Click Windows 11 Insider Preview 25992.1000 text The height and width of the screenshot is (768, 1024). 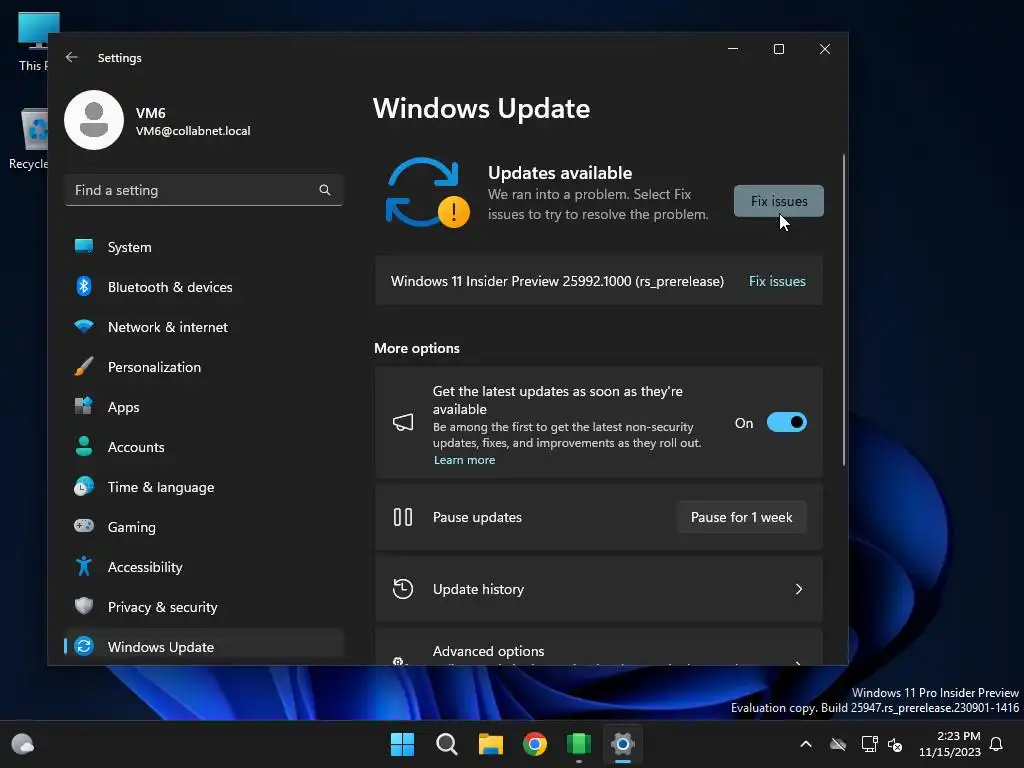pos(557,281)
